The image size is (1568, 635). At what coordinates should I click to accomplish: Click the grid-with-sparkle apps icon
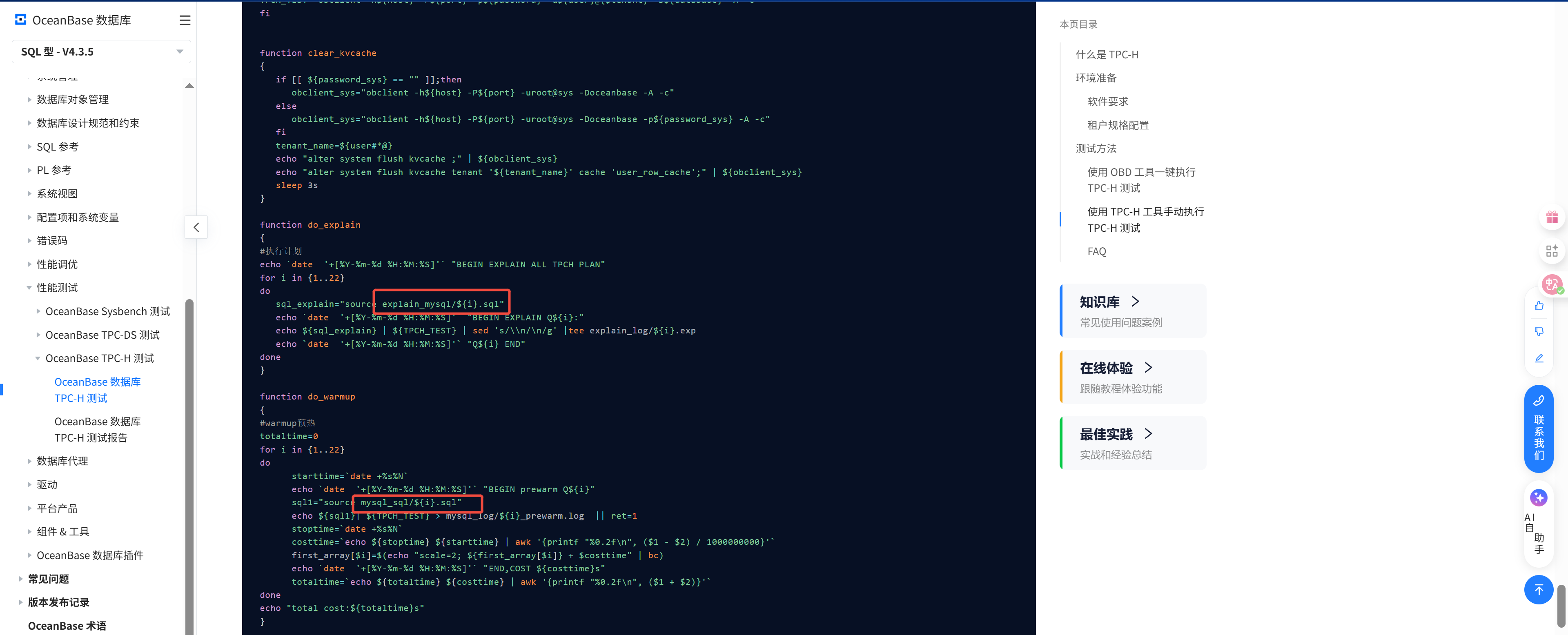click(1552, 251)
